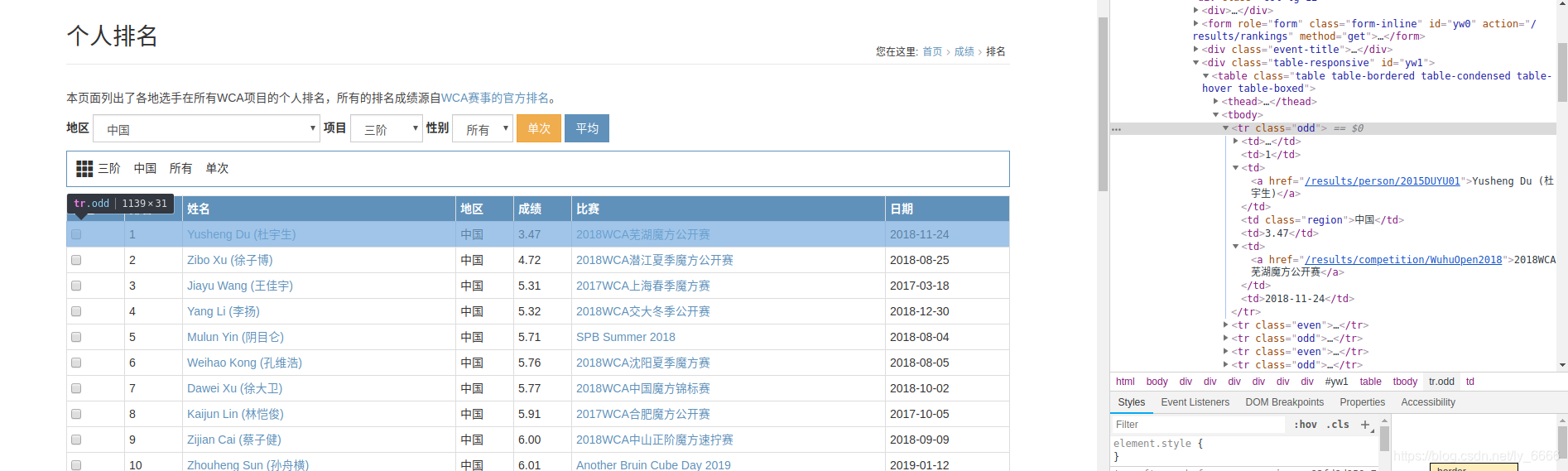Image resolution: width=1568 pixels, height=471 pixels.
Task: Click the 5.71 result cell
Action: point(542,337)
